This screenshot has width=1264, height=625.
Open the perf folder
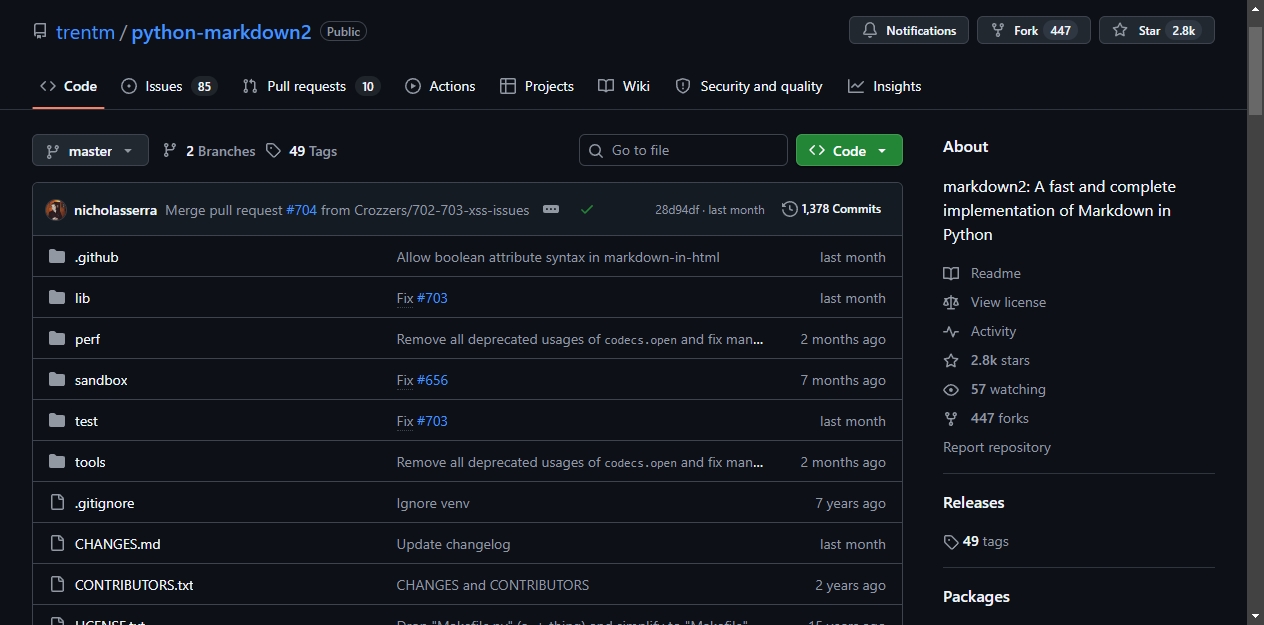(x=87, y=339)
